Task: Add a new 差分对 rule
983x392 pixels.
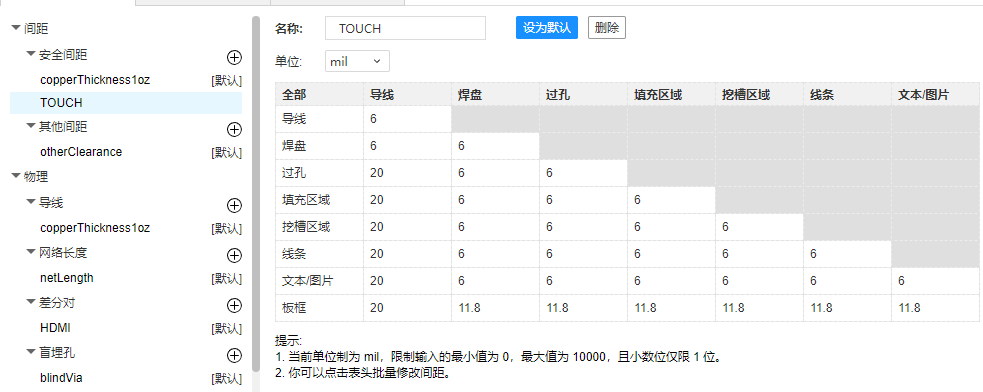Action: 234,305
